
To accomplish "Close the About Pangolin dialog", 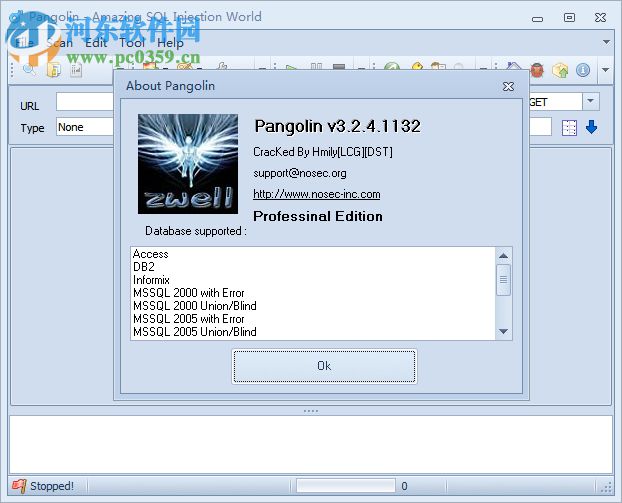I will point(508,86).
